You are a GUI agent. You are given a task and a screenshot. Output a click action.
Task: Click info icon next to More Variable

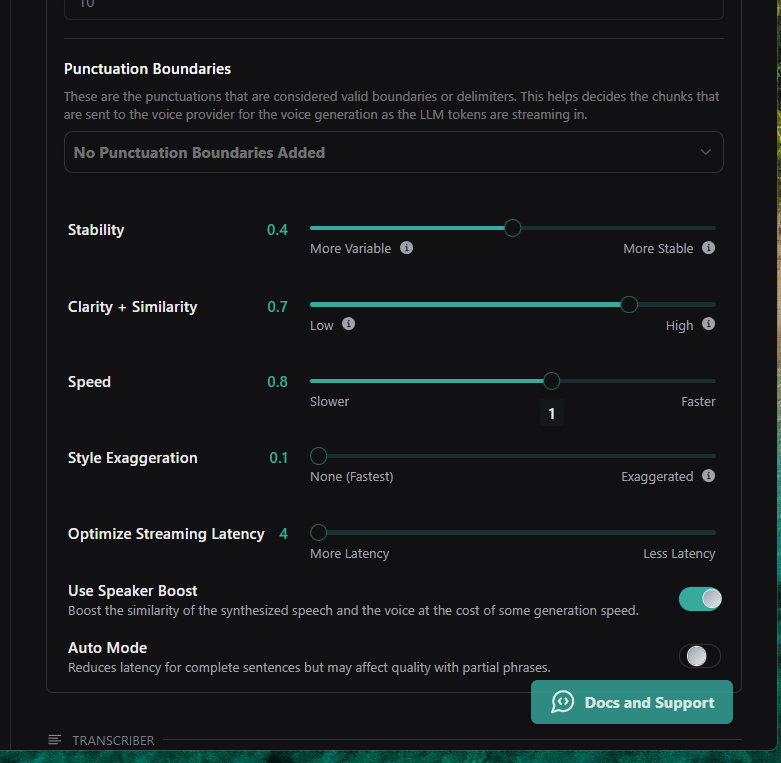(x=407, y=248)
